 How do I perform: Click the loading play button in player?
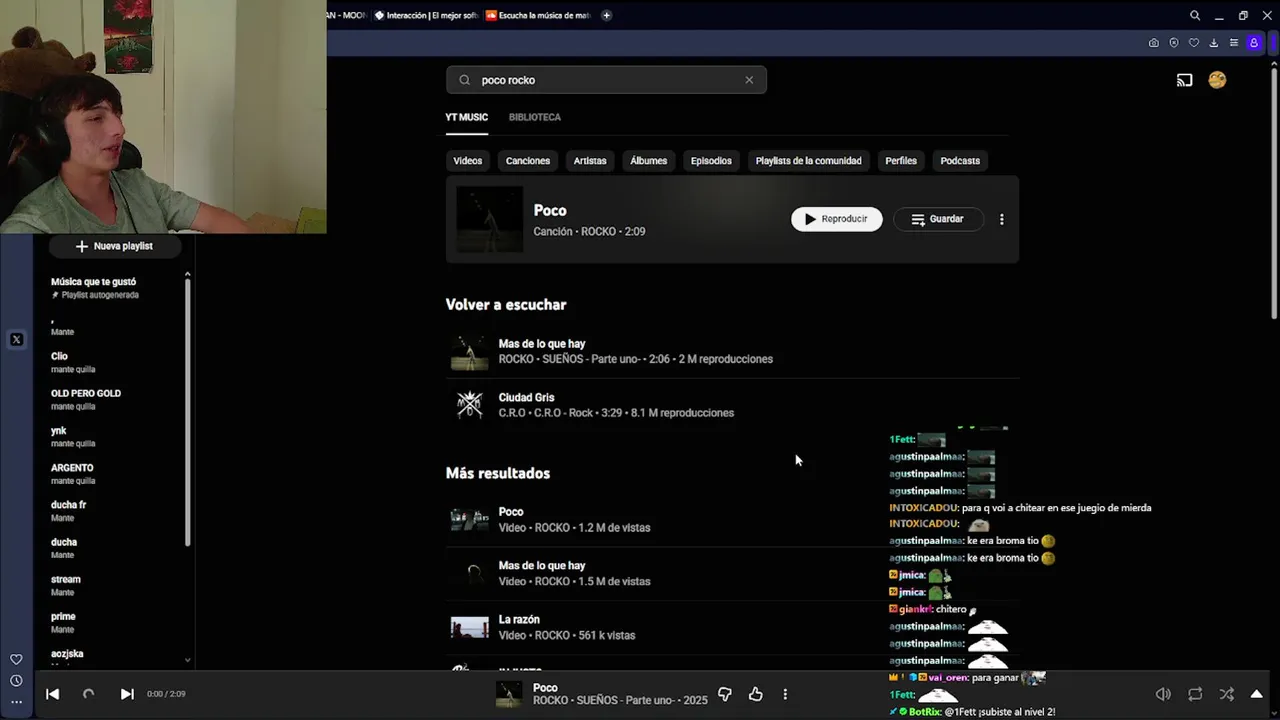pyautogui.click(x=88, y=694)
